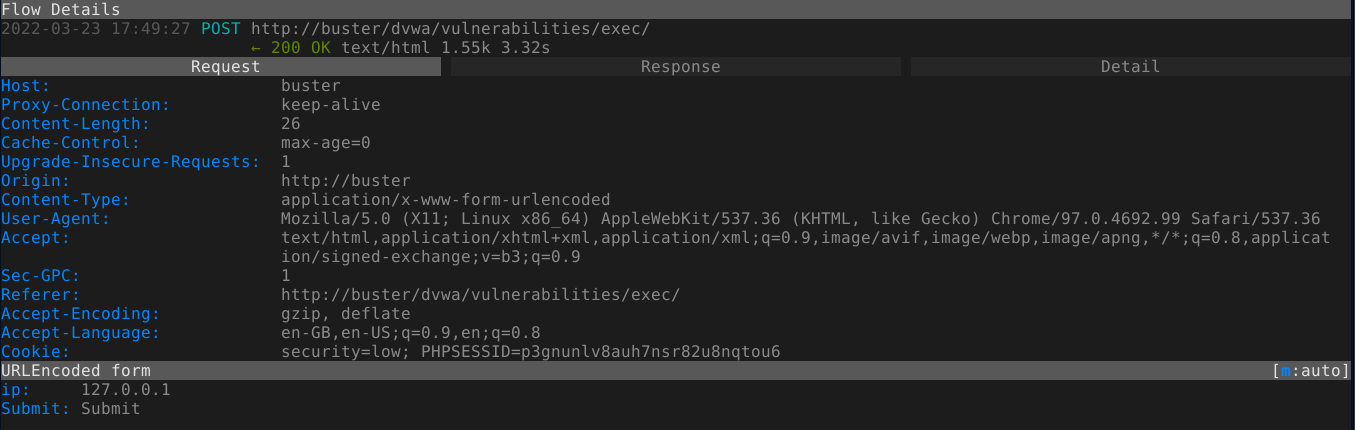Select the Proxy-Connection header name
Screen dimensions: 1355x430
tap(85, 105)
